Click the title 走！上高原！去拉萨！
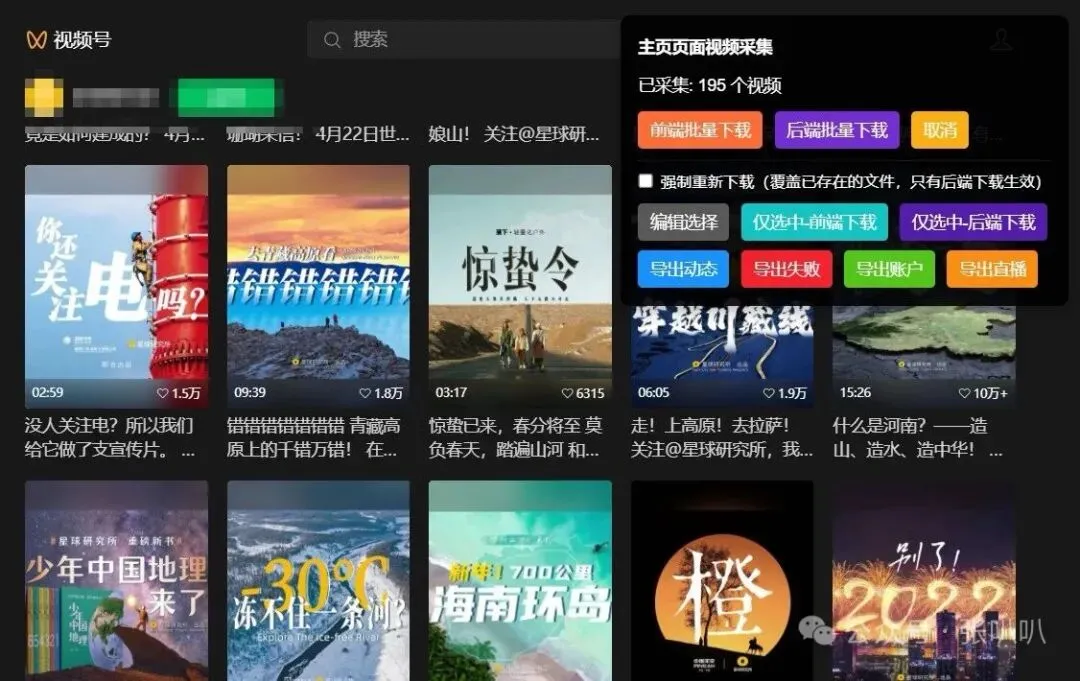Screen dimensions: 1080x681 click(722, 438)
